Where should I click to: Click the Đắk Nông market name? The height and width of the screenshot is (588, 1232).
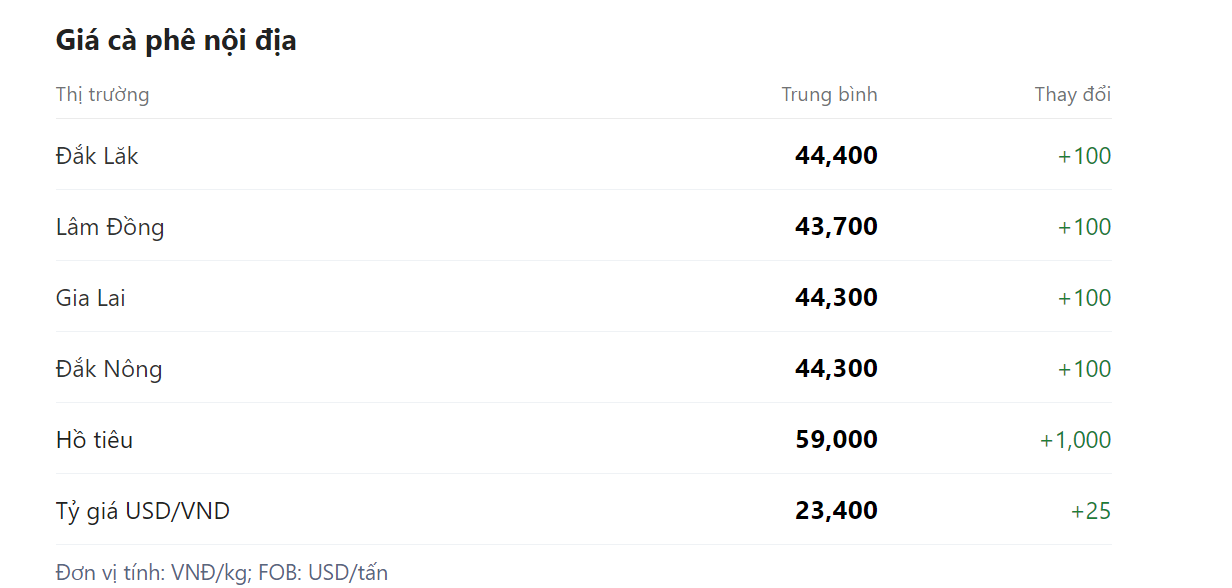tap(109, 369)
